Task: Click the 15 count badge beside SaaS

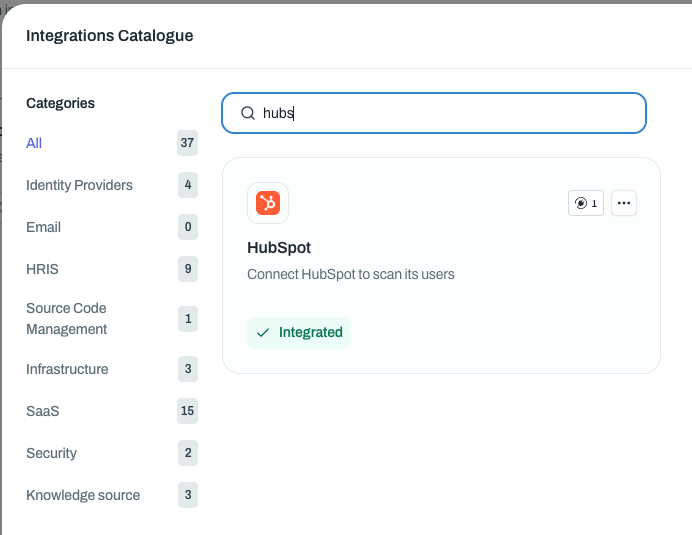Action: [187, 411]
